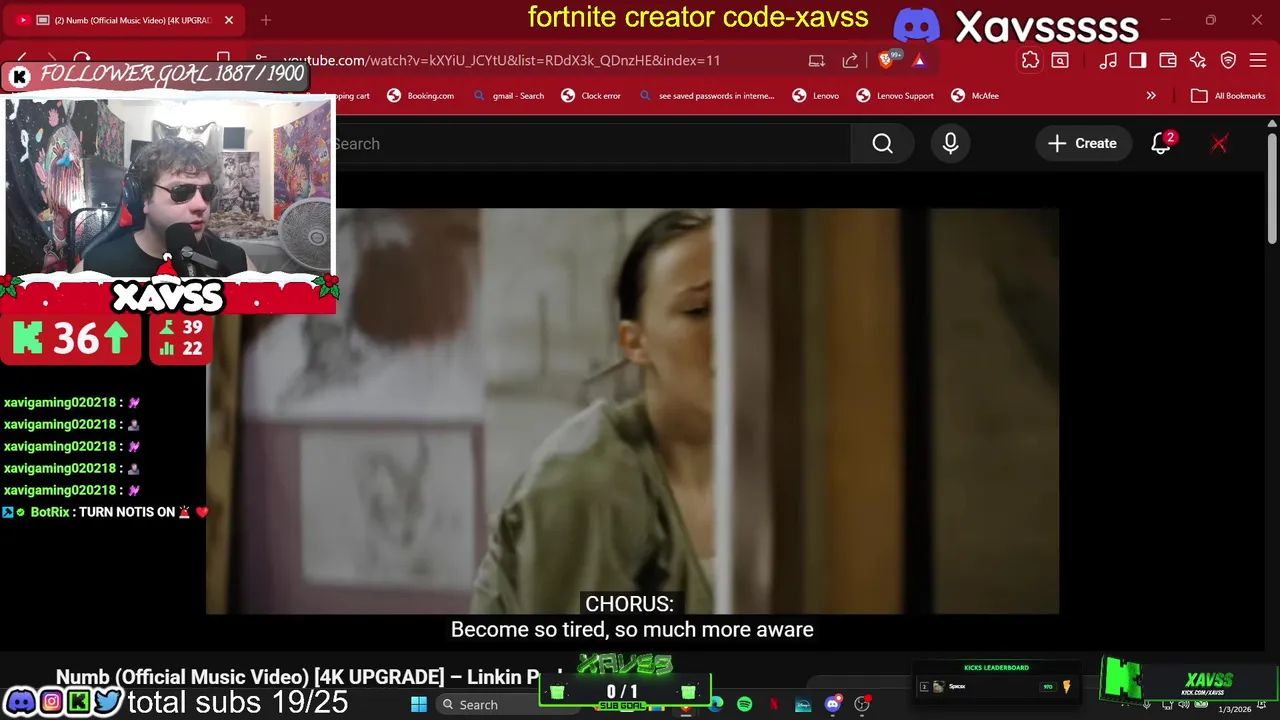
Task: Open YouTube notifications bell
Action: coord(1161,144)
